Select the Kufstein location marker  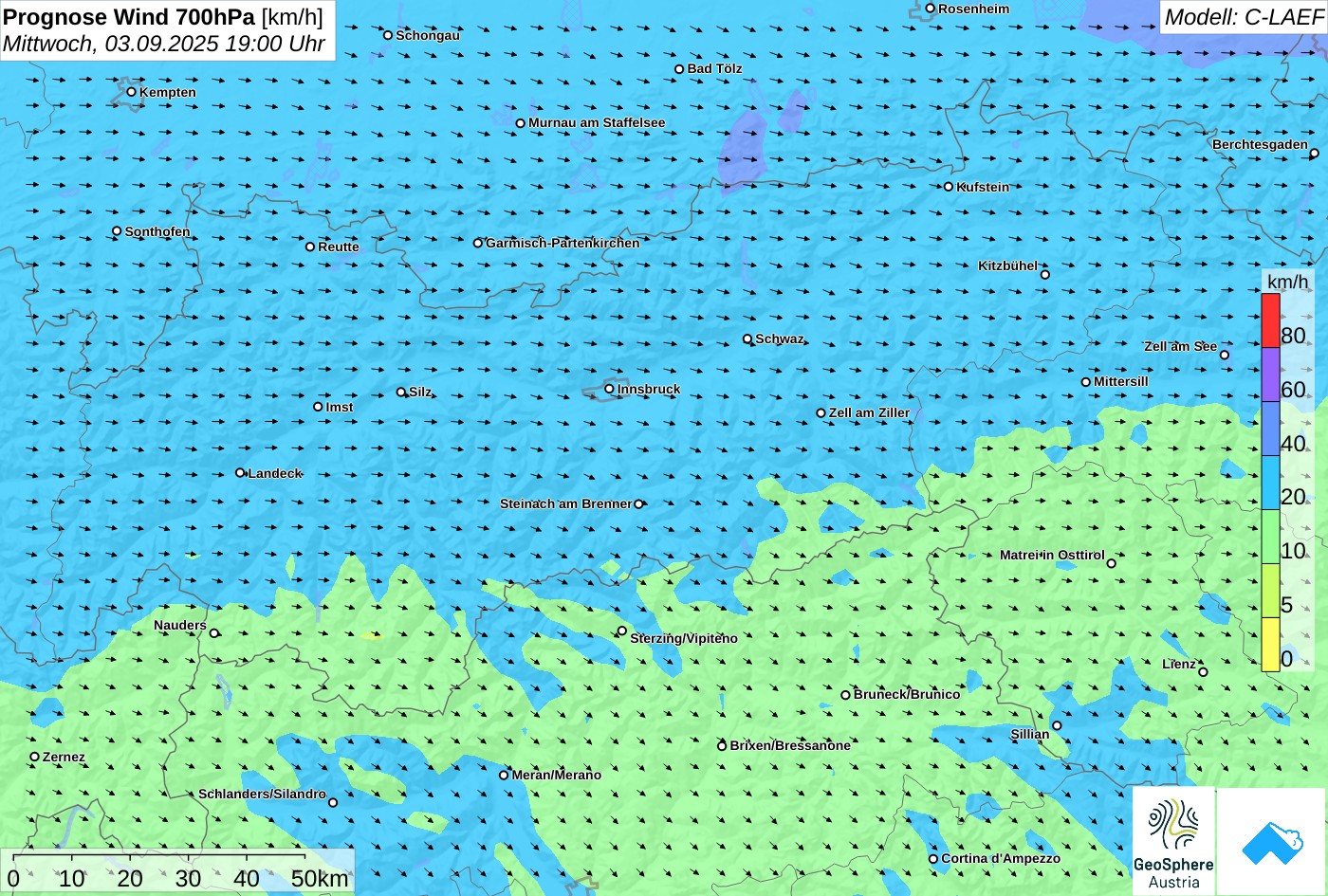[x=948, y=187]
